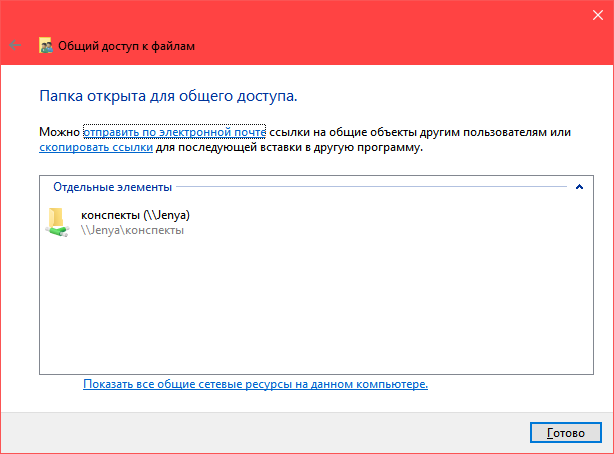Click the Отдельные элементы group header label
Image resolution: width=614 pixels, height=454 pixels.
tap(112, 187)
